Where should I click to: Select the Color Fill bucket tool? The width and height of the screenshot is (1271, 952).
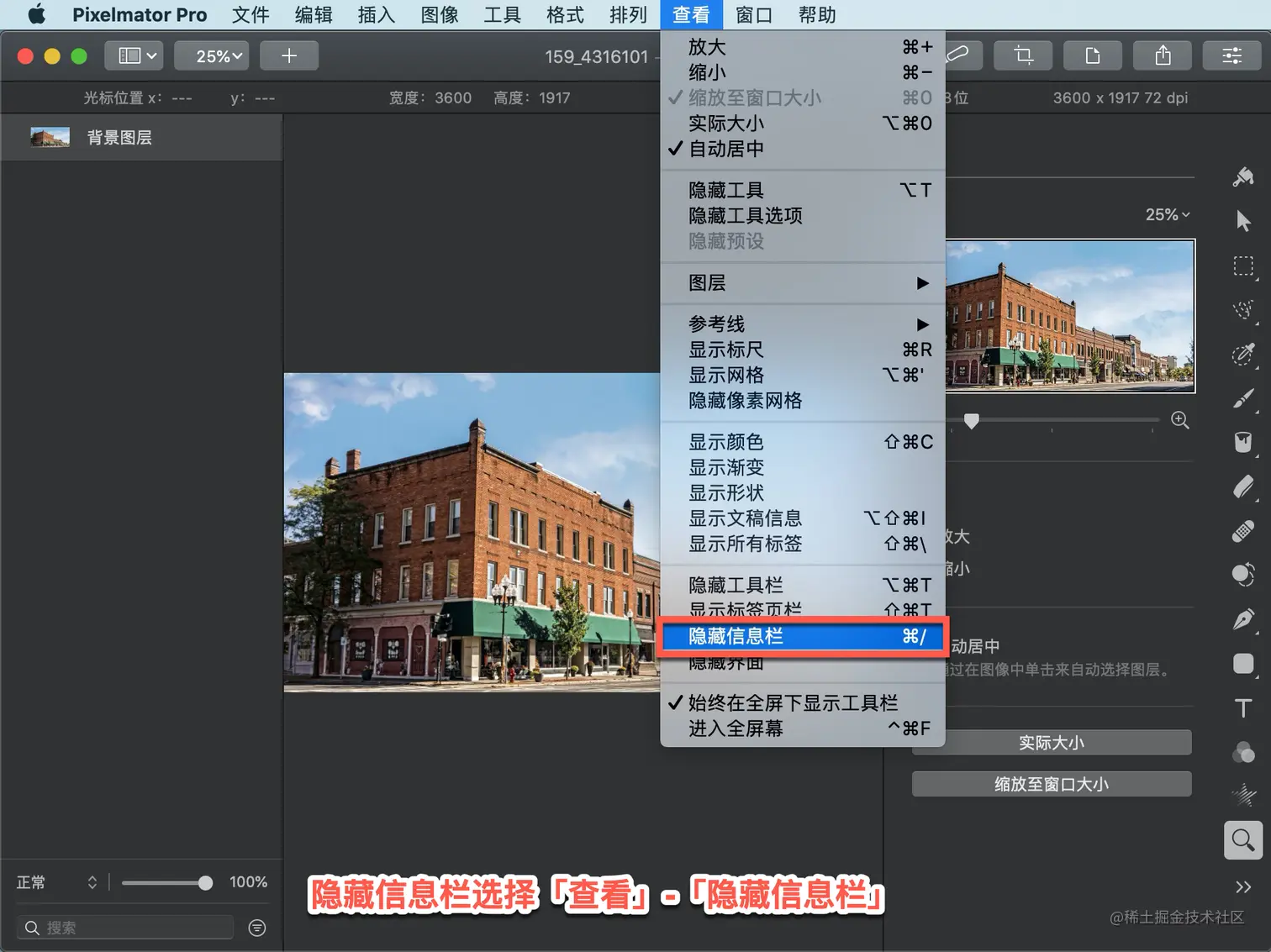click(1243, 443)
